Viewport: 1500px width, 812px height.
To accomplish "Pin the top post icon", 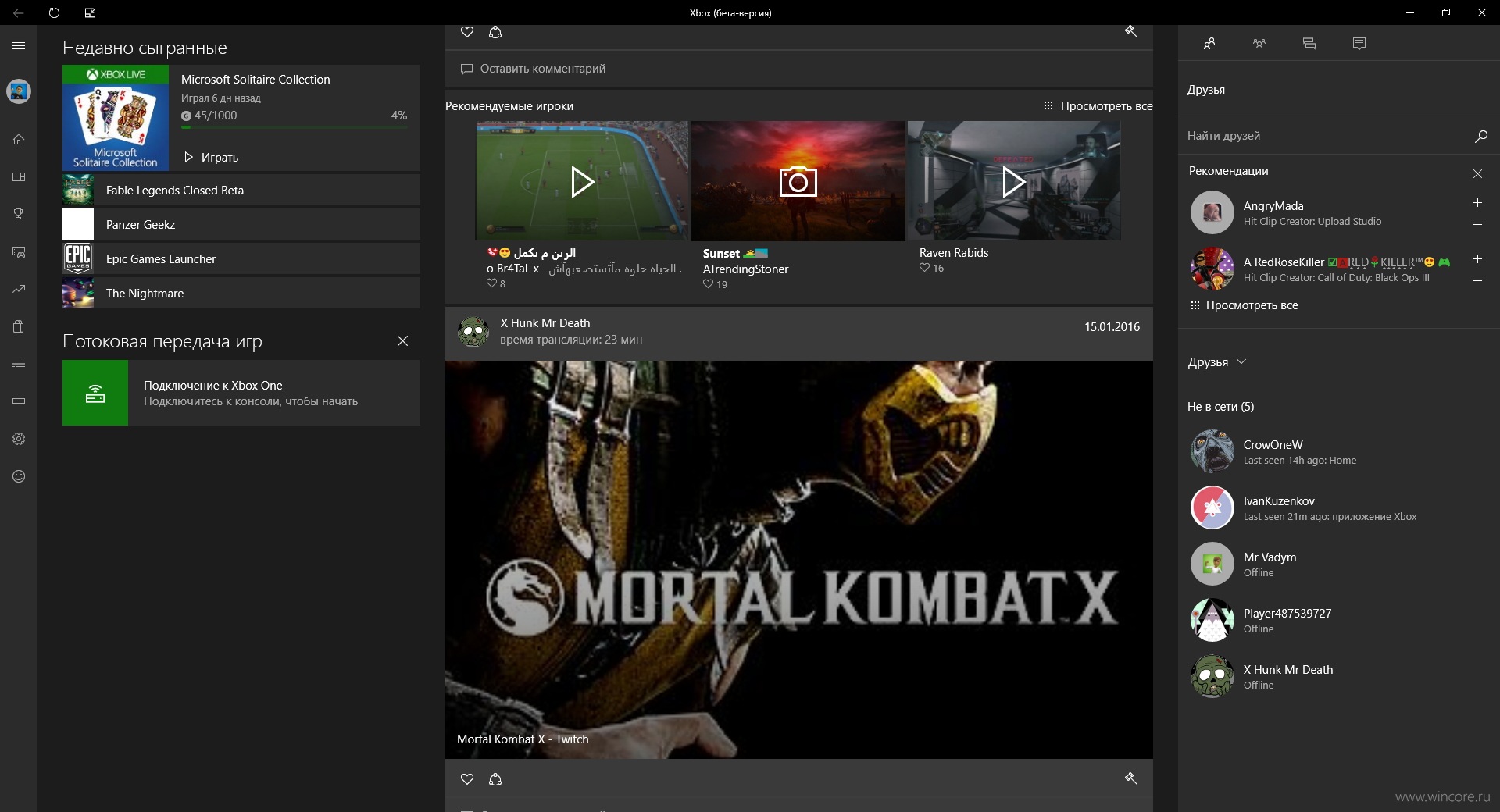I will (x=1130, y=31).
